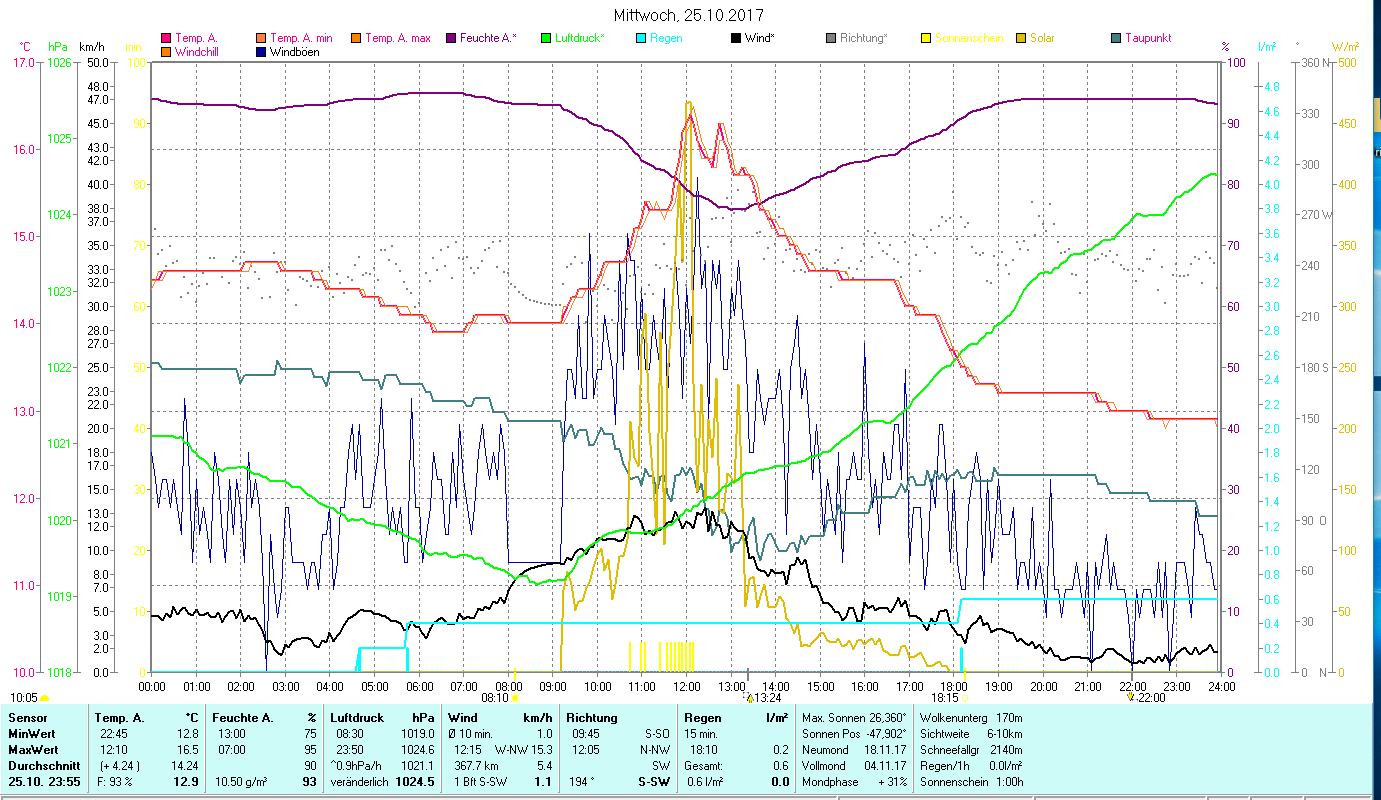Click the wind distance 367.7 km
The width and height of the screenshot is (1381, 800).
[x=477, y=766]
